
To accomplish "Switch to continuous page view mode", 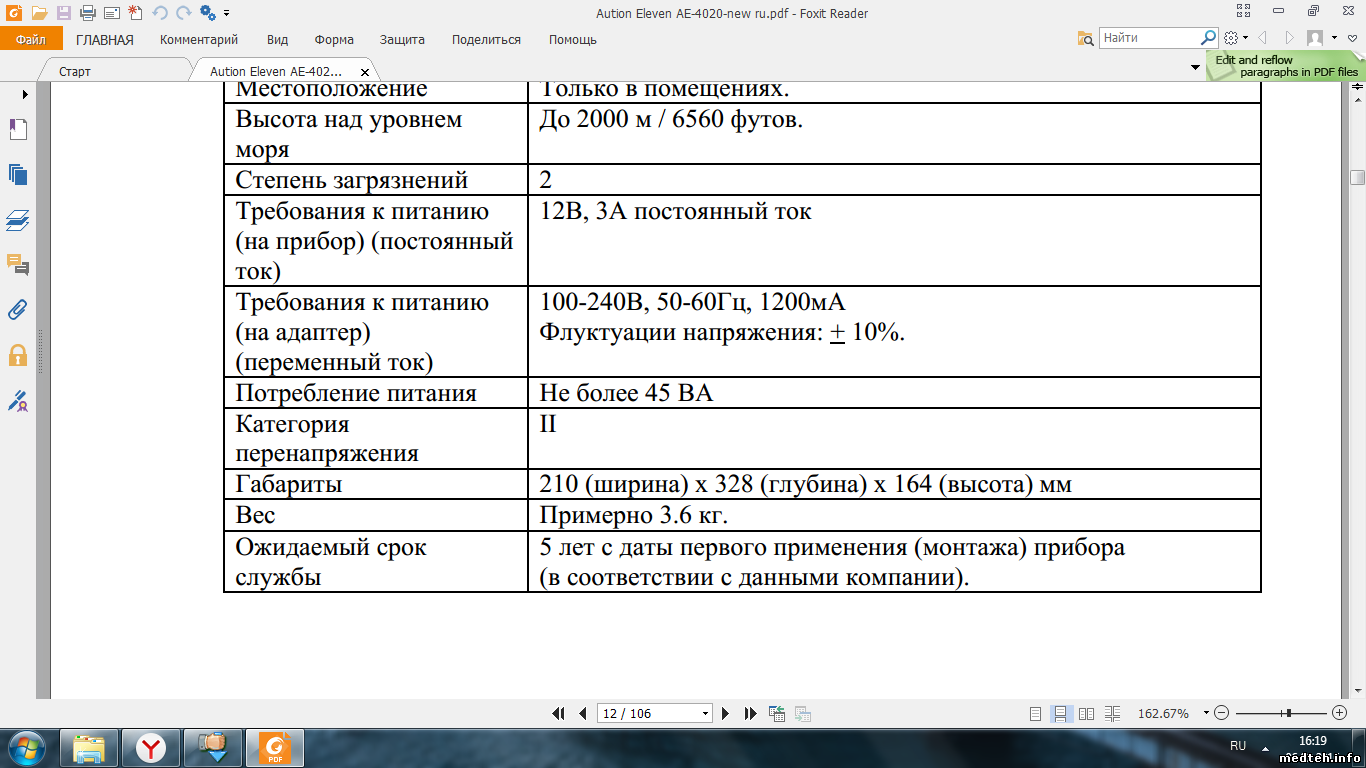I will (1061, 713).
